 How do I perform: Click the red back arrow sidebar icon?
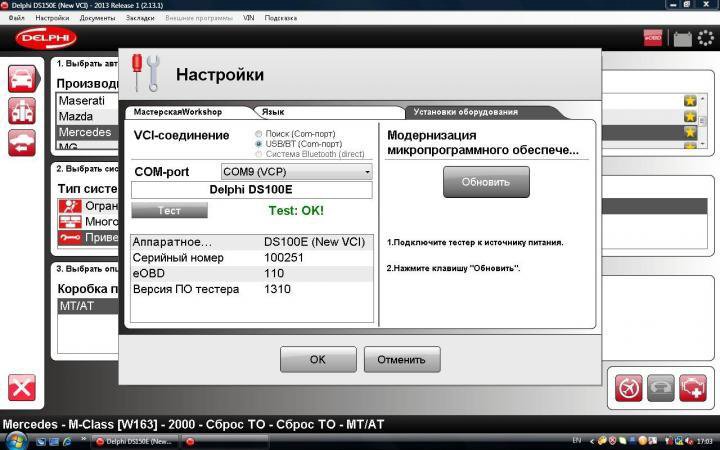coord(22,143)
